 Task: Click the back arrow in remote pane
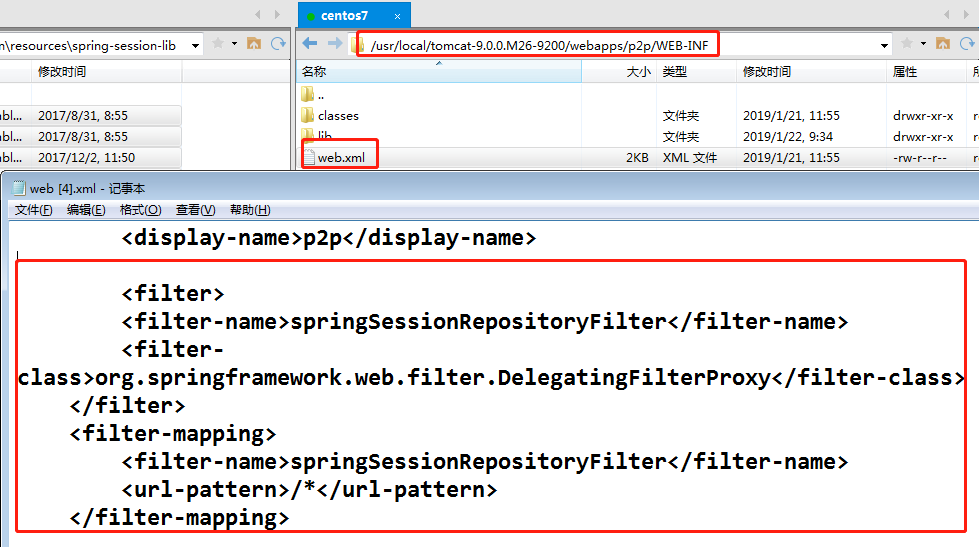coord(310,44)
